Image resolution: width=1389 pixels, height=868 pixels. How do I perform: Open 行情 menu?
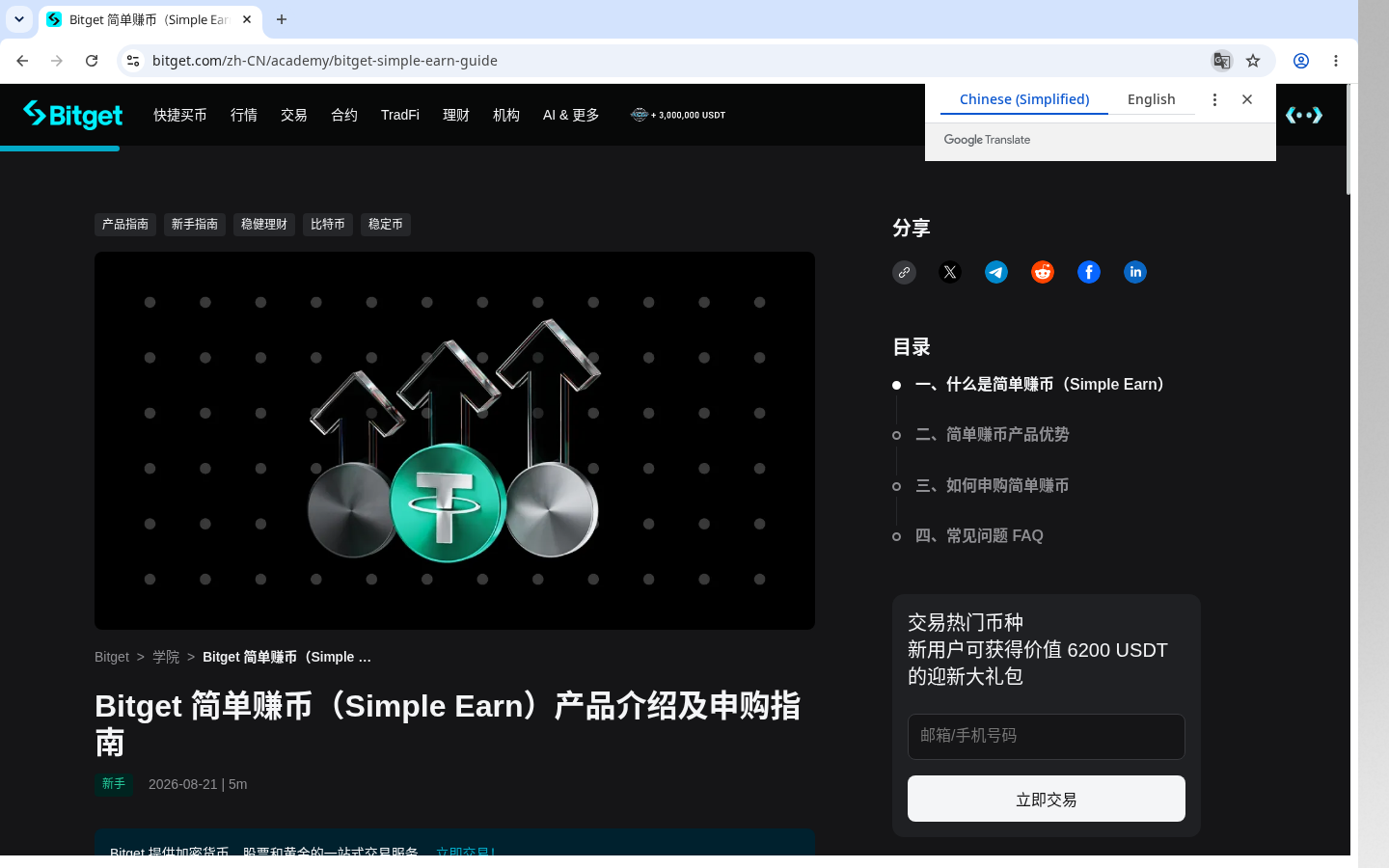[244, 115]
